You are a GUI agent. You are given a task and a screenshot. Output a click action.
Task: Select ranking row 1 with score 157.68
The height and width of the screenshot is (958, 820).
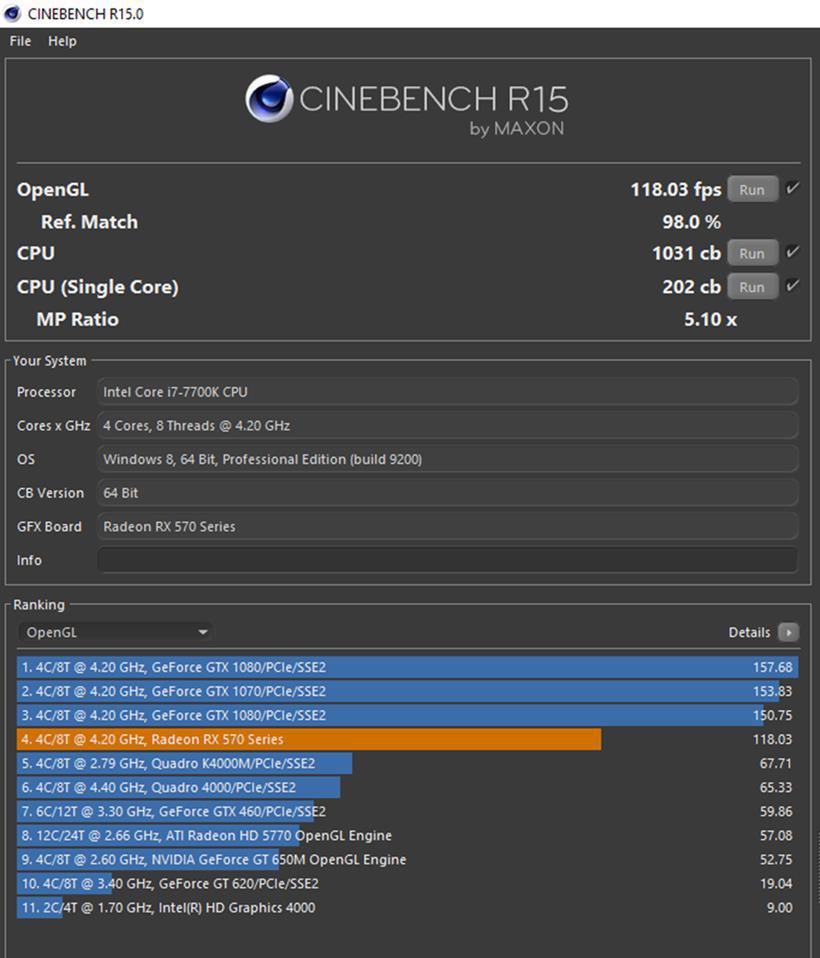[x=408, y=667]
